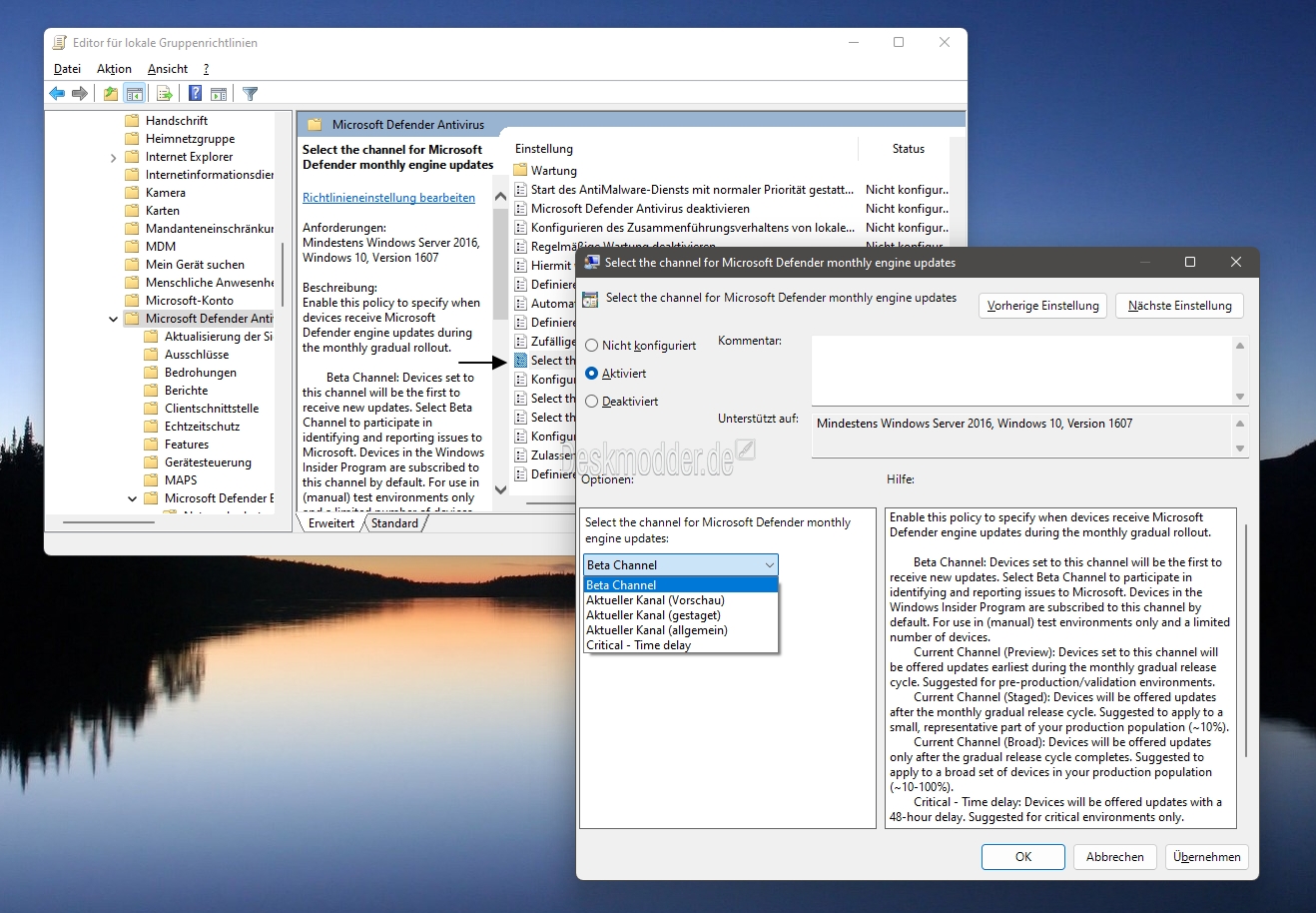
Task: Select the Nicht konfiguriert radio button
Action: click(592, 346)
